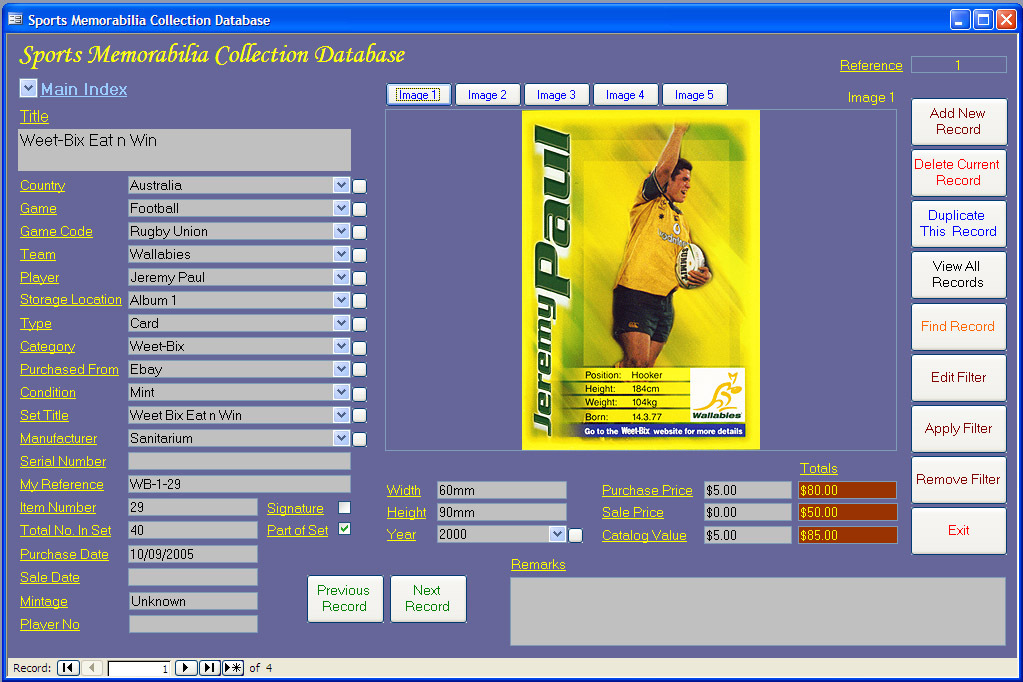Click the Purchase Date field

[192, 554]
